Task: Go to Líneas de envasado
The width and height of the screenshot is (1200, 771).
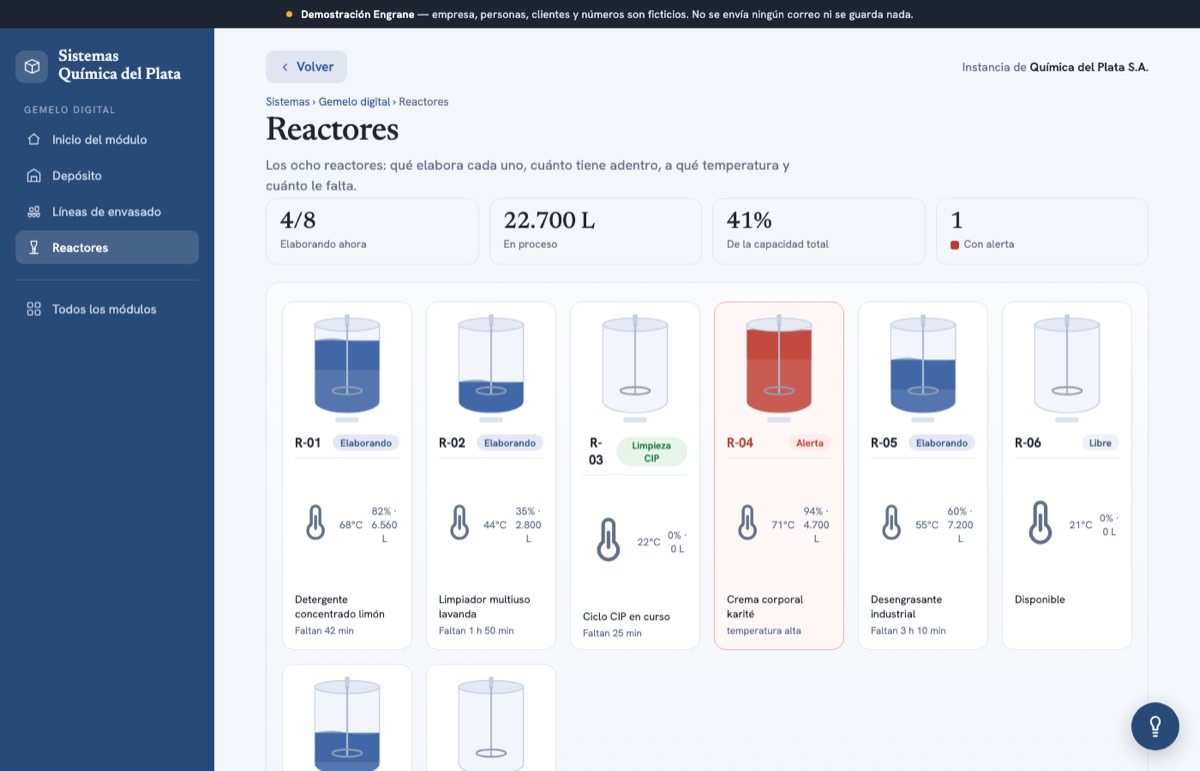Action: click(107, 211)
